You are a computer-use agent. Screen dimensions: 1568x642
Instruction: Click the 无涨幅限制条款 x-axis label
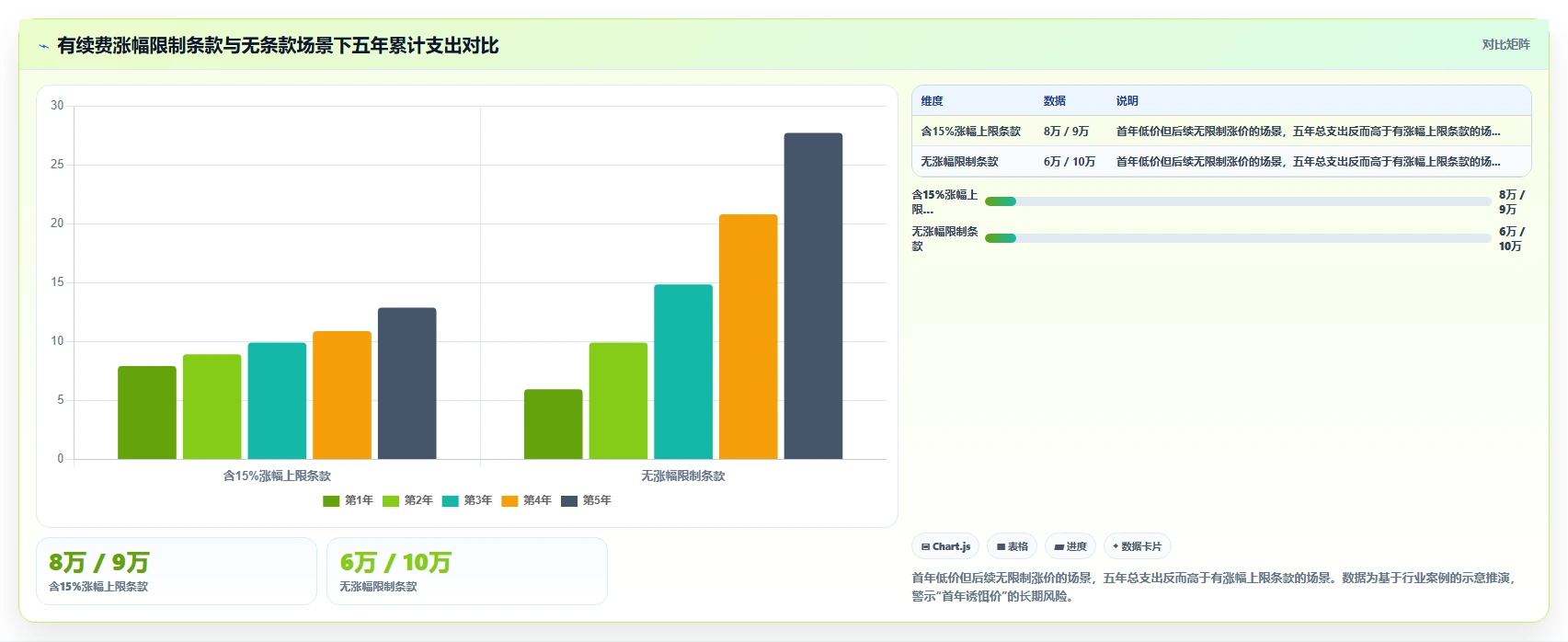coord(683,476)
